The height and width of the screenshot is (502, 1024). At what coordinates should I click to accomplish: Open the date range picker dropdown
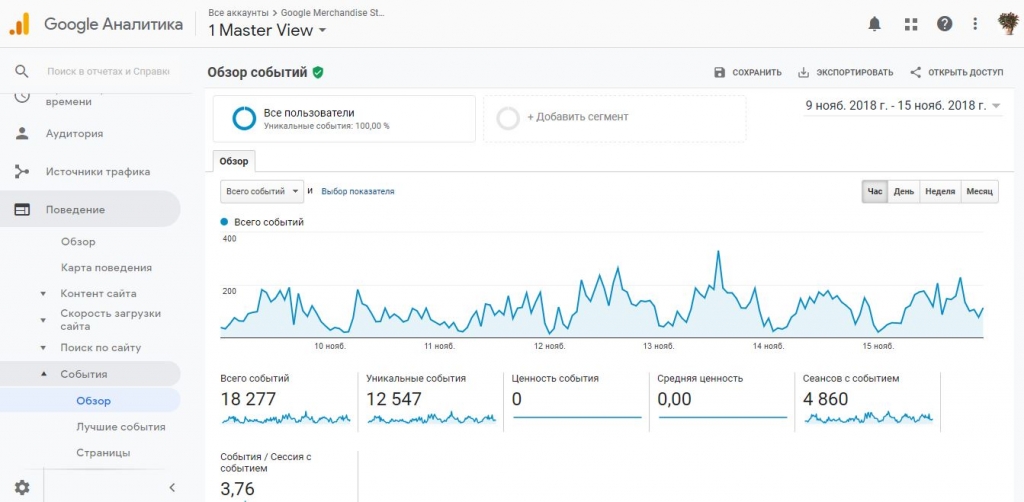(x=904, y=106)
